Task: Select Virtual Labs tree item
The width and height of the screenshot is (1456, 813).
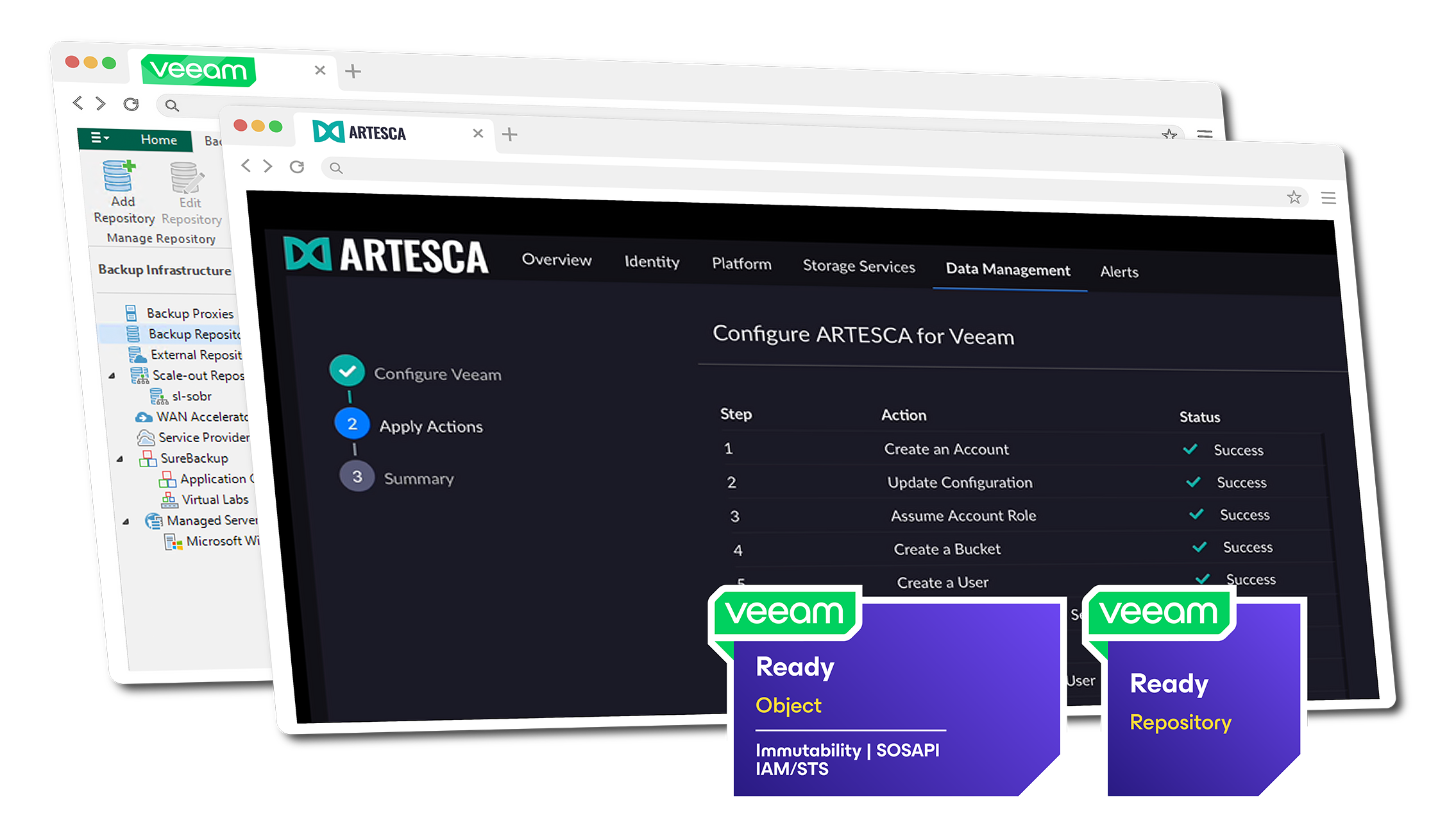Action: pyautogui.click(x=205, y=499)
